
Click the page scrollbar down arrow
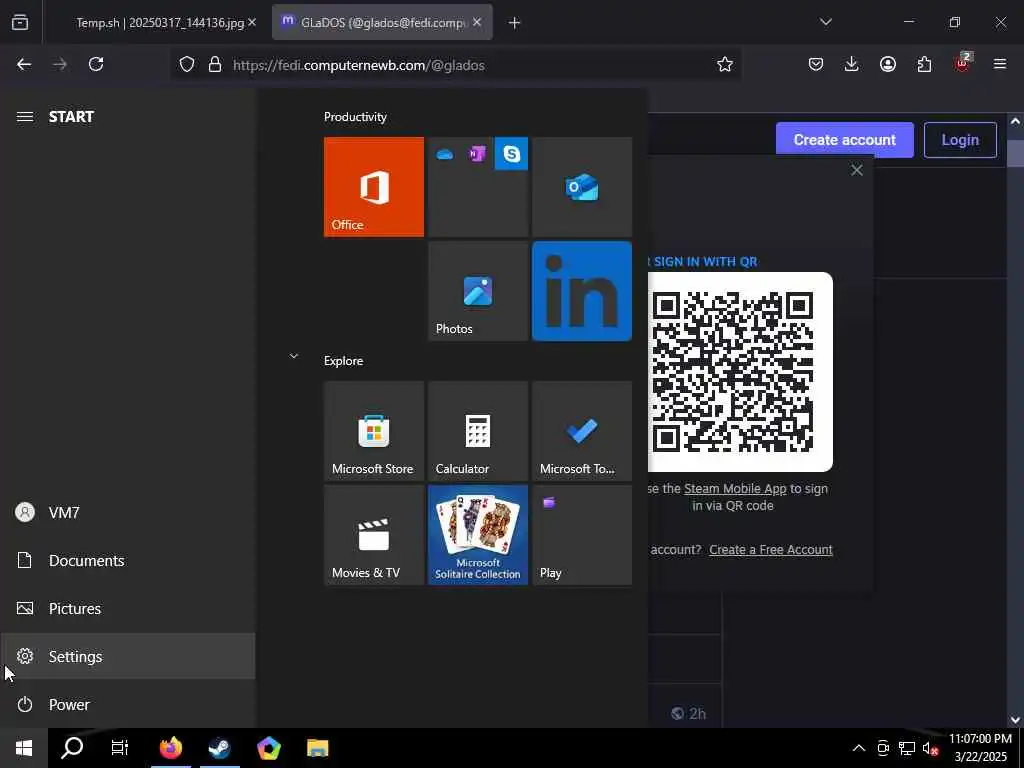pos(1016,720)
